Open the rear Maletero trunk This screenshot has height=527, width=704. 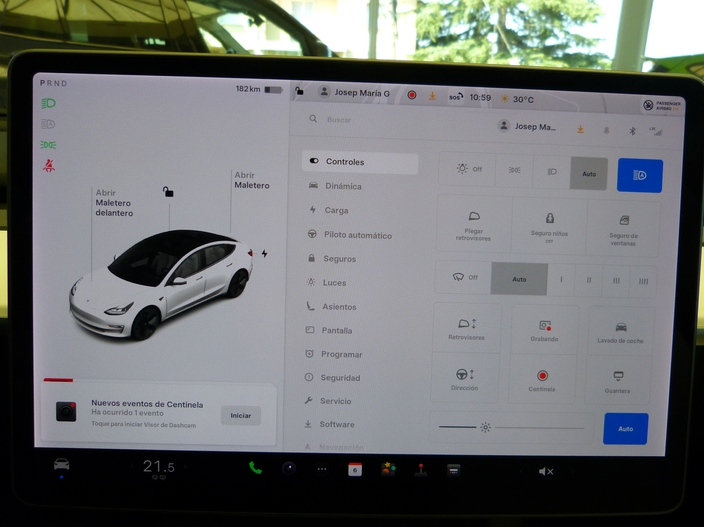(x=251, y=180)
